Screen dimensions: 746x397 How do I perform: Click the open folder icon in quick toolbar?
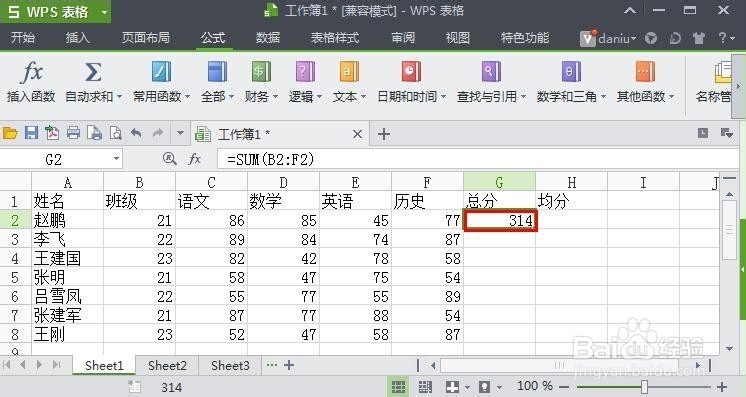(x=10, y=133)
